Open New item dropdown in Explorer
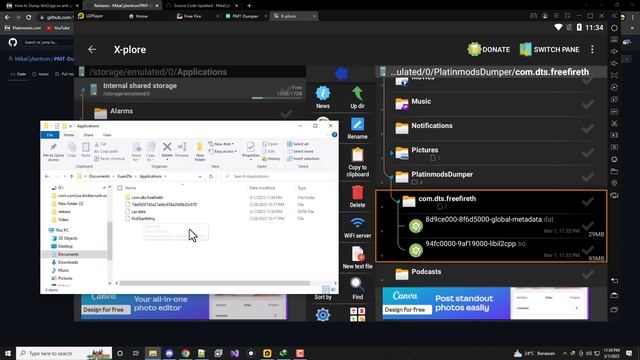Screen dimensions: 640x360 (221, 144)
